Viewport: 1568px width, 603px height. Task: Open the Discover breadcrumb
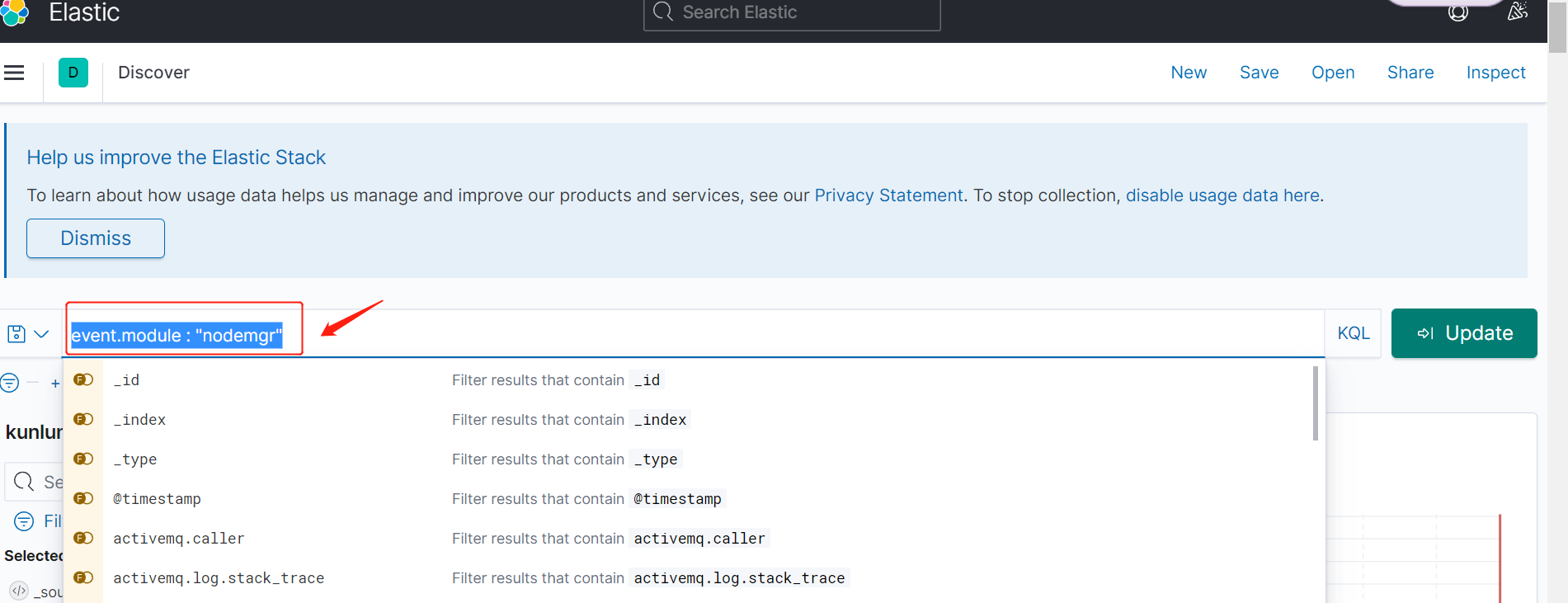[153, 73]
